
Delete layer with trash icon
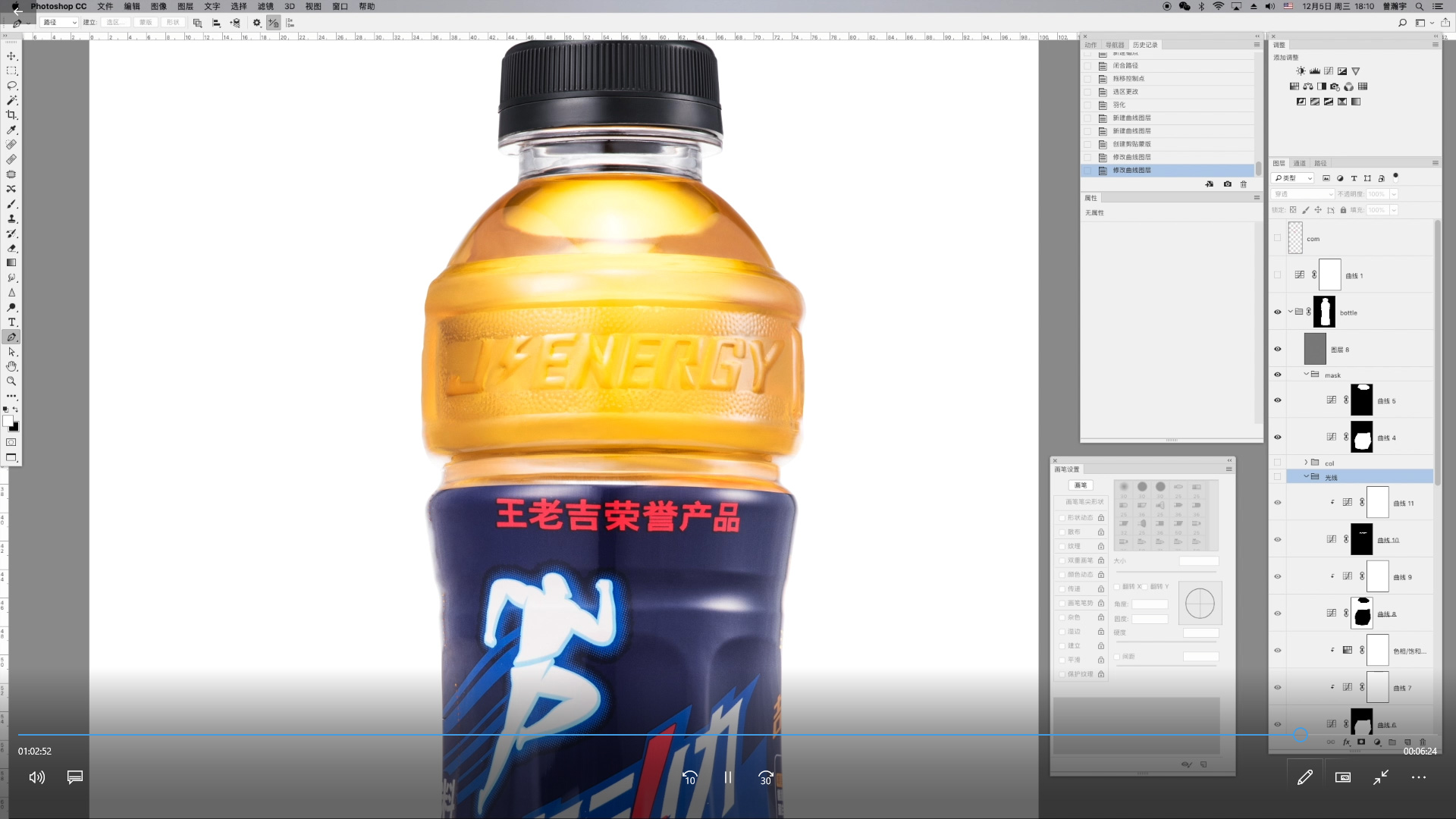coord(1423,742)
